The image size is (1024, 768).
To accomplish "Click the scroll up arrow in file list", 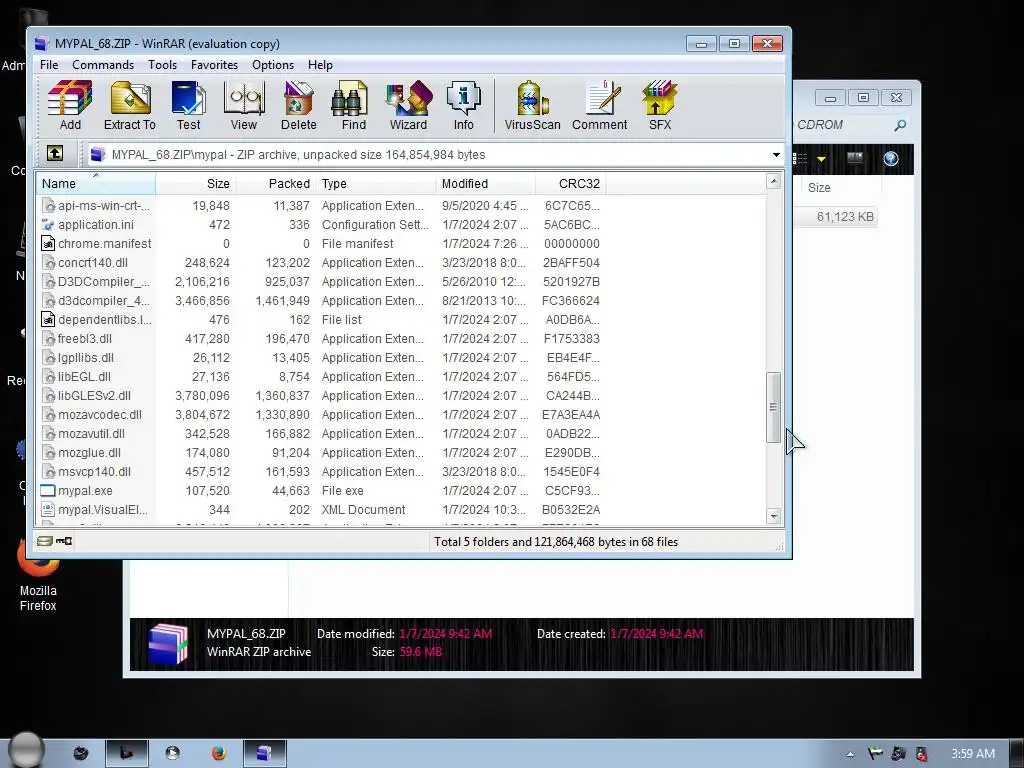I will click(774, 182).
